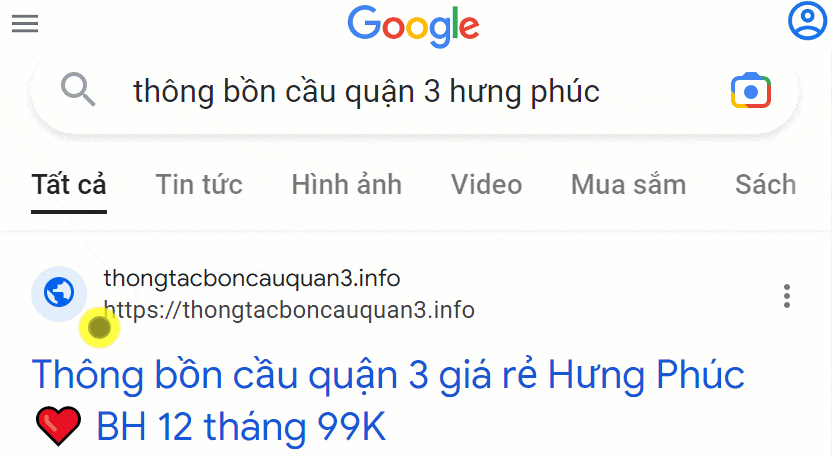832x456 pixels.
Task: Click the https://thongtacboncauquan3.info URL line
Action: coord(289,310)
